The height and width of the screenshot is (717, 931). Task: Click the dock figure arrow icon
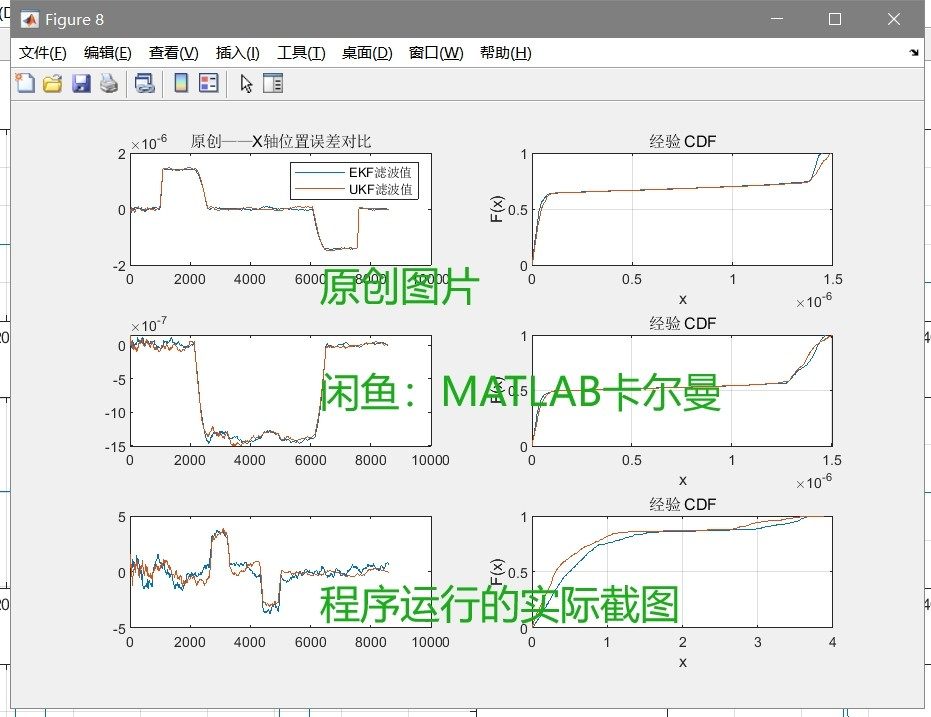[x=914, y=53]
